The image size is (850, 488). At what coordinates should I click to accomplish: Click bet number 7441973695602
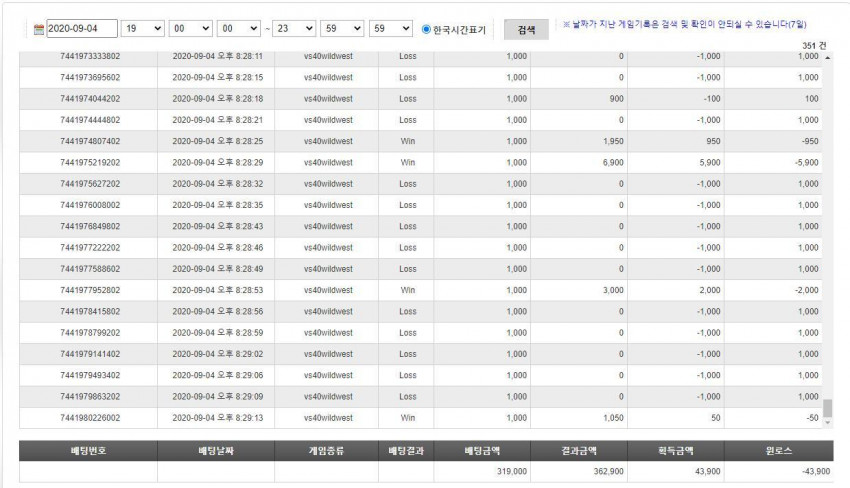tap(90, 78)
